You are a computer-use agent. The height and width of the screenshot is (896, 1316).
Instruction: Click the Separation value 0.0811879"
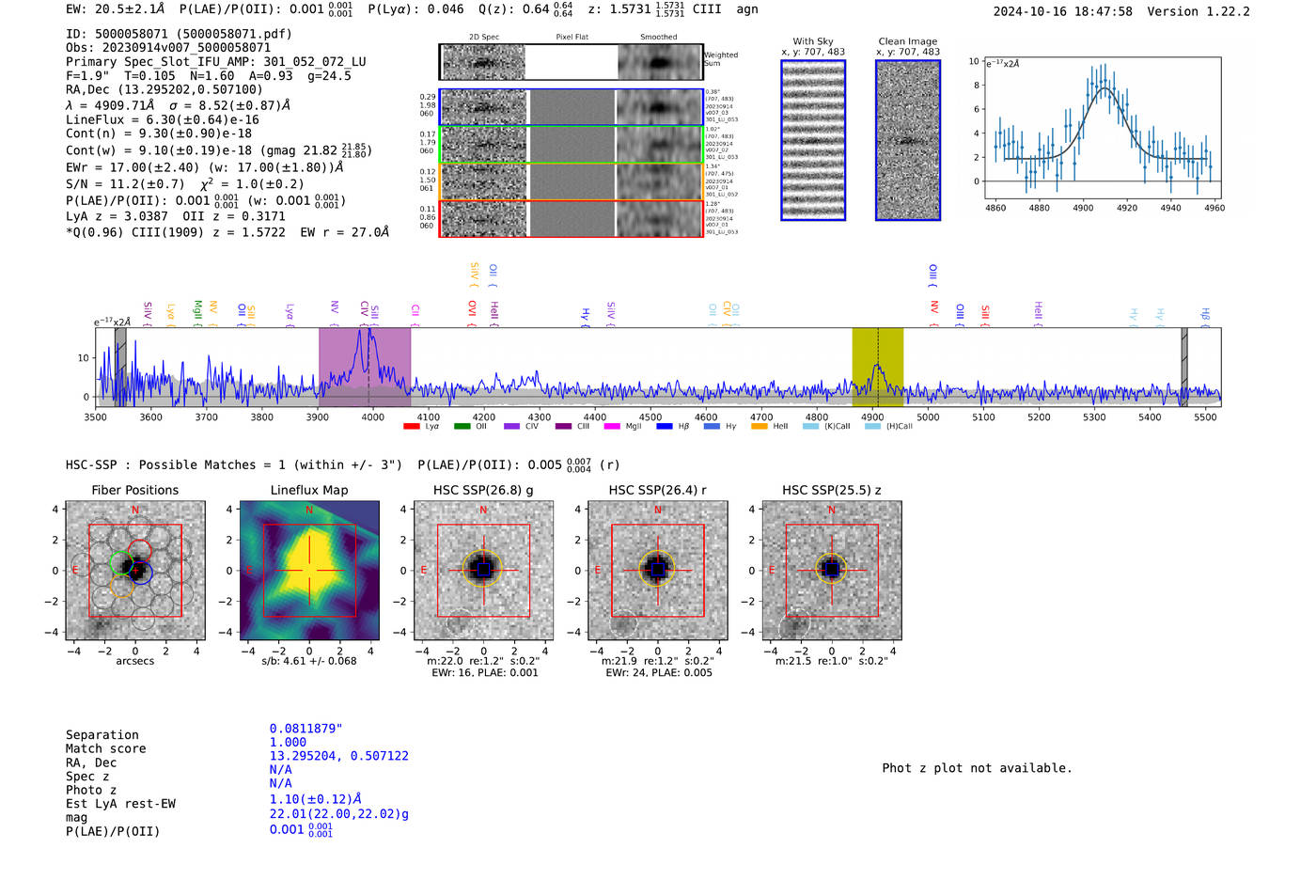tap(305, 729)
